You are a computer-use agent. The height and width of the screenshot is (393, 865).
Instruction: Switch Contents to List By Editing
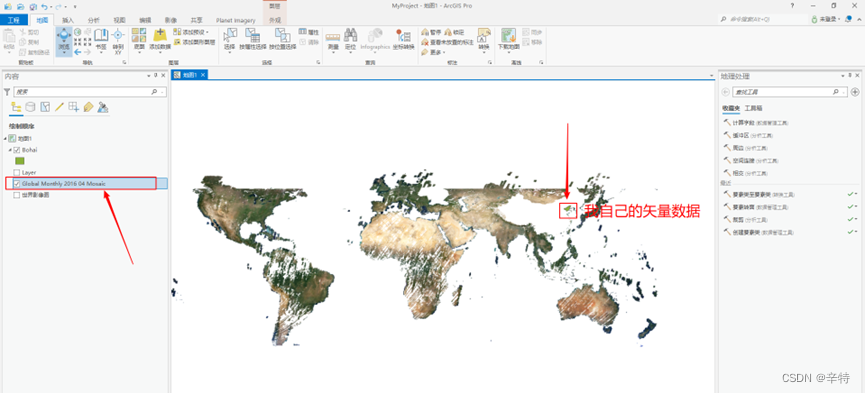pyautogui.click(x=59, y=107)
